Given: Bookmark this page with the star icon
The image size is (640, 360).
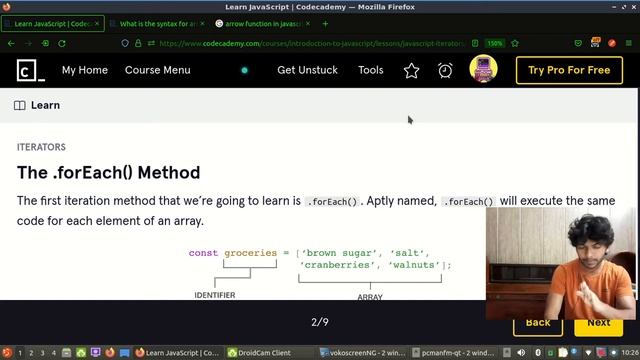Looking at the screenshot, I should click(515, 43).
